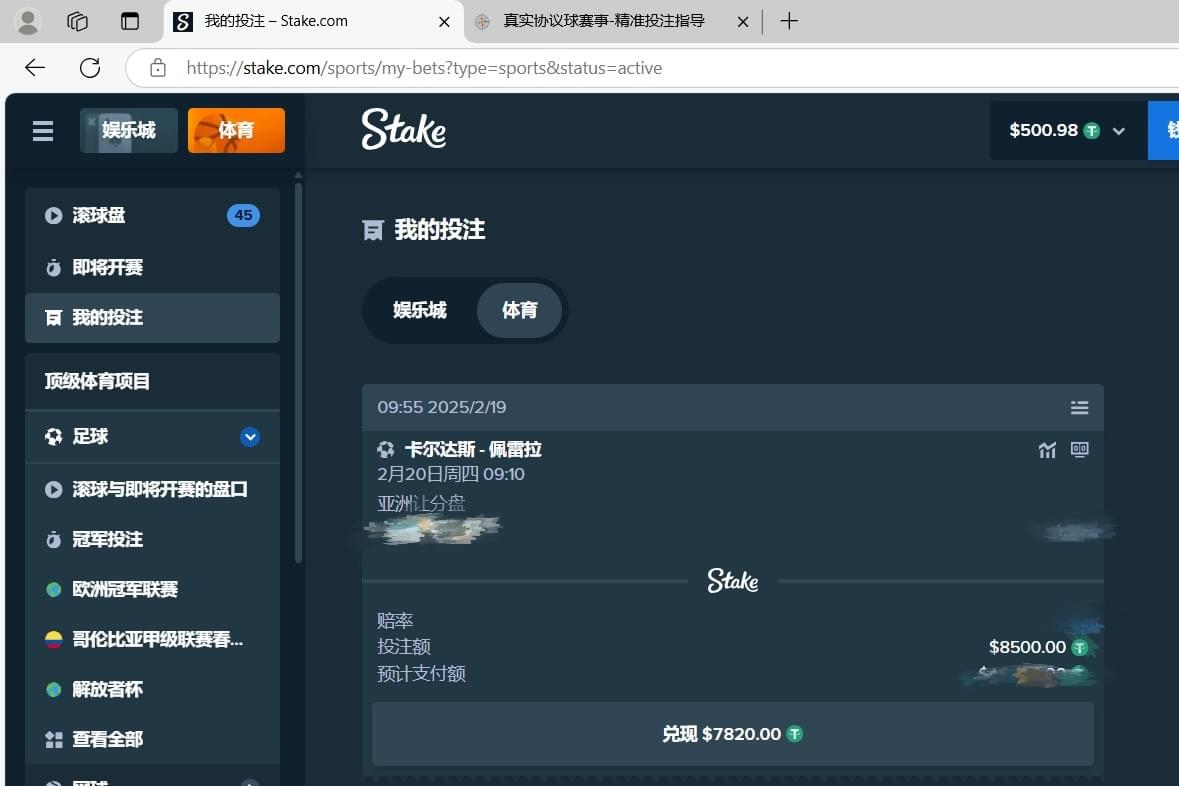Screen dimensions: 1179x786
Task: Open browser workspaces icon
Action: (x=77, y=21)
